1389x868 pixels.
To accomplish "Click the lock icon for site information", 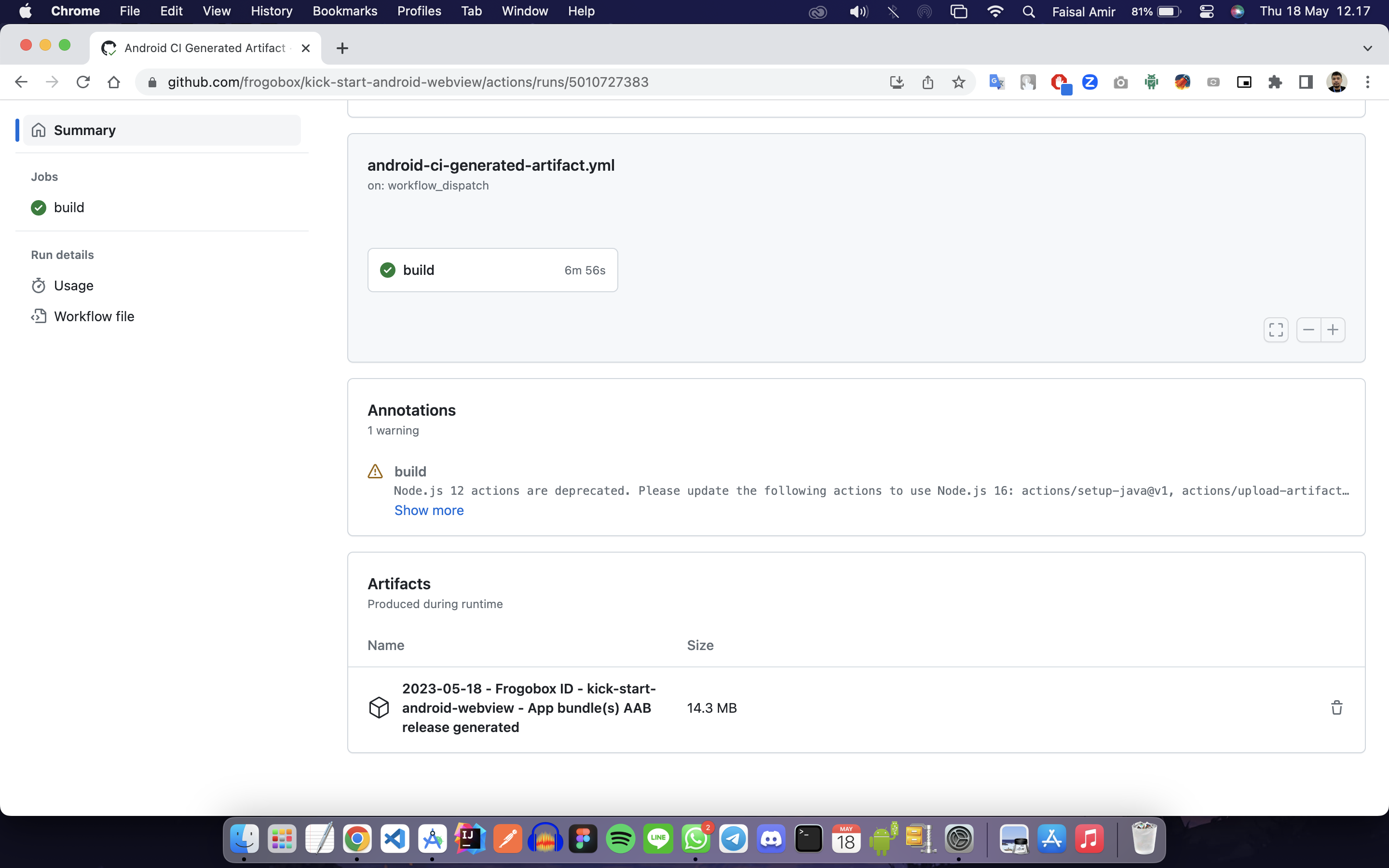I will [x=152, y=82].
